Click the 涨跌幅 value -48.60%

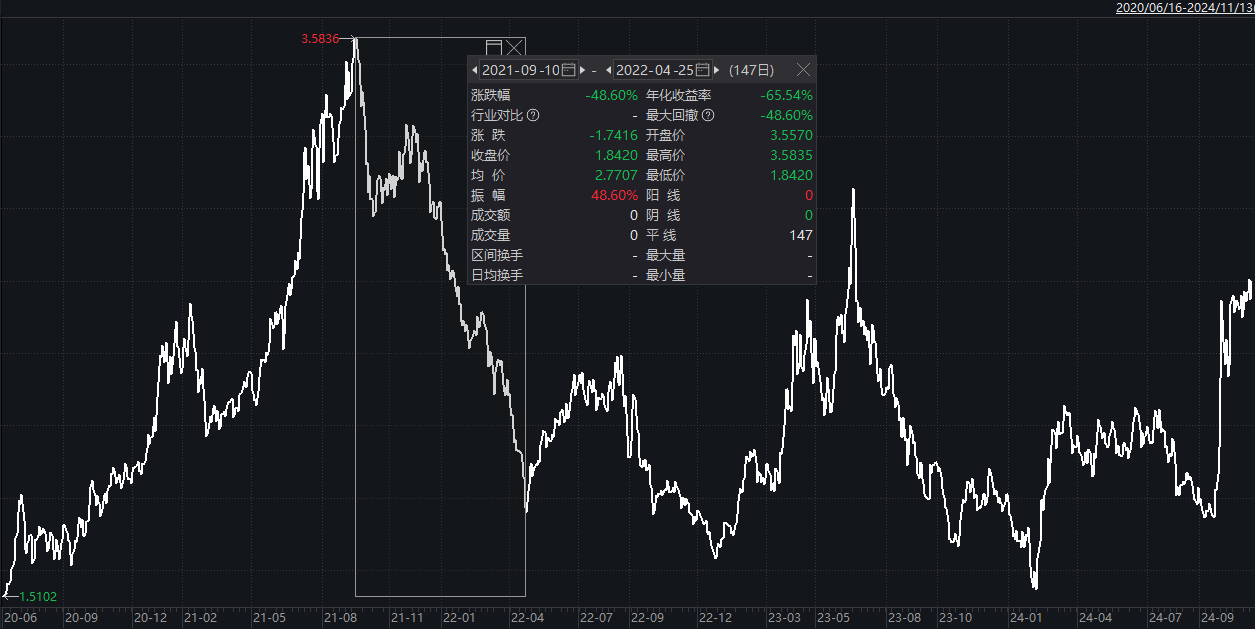pyautogui.click(x=611, y=95)
